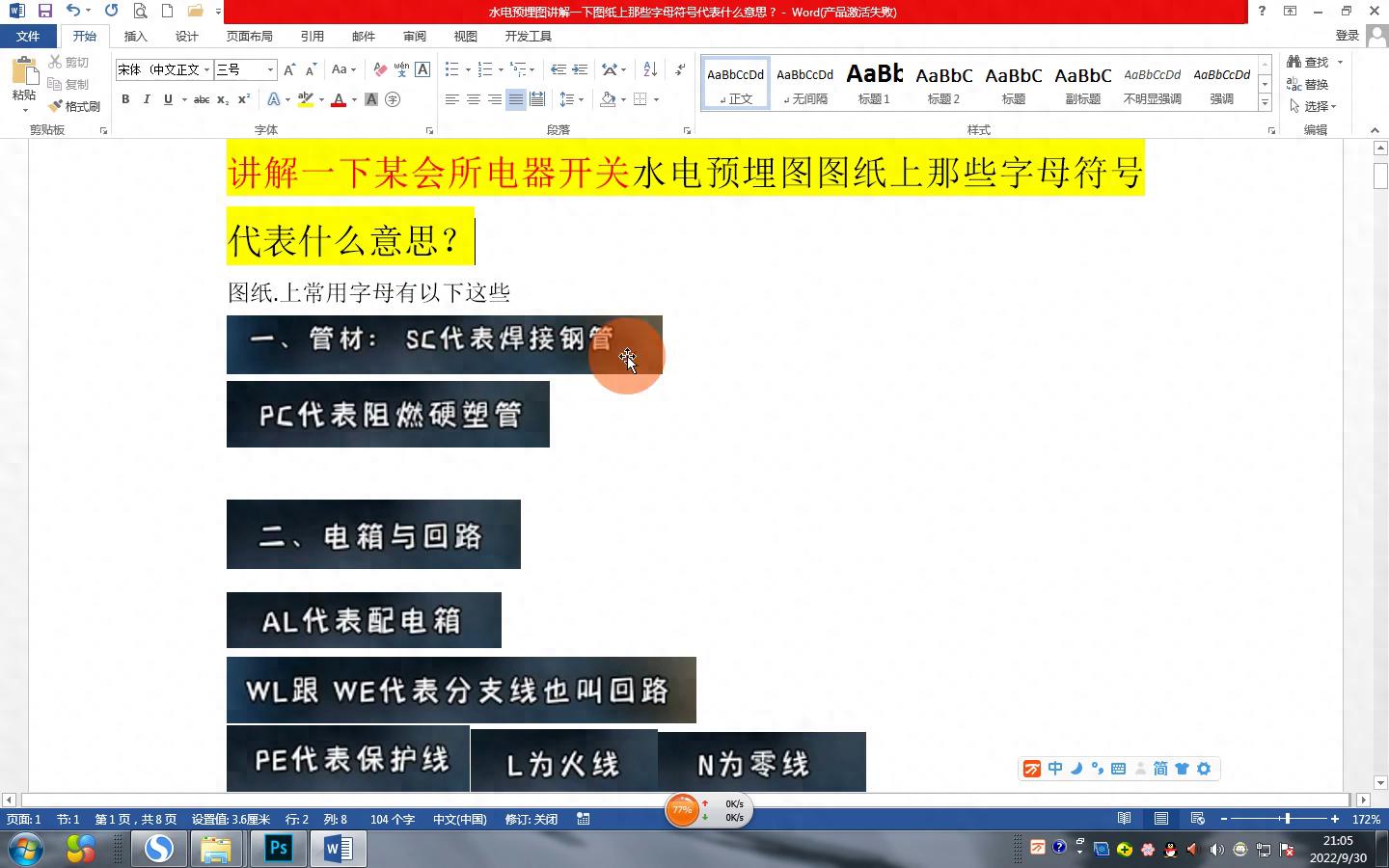Toggle italic formatting
The image size is (1389, 868).
(x=147, y=99)
